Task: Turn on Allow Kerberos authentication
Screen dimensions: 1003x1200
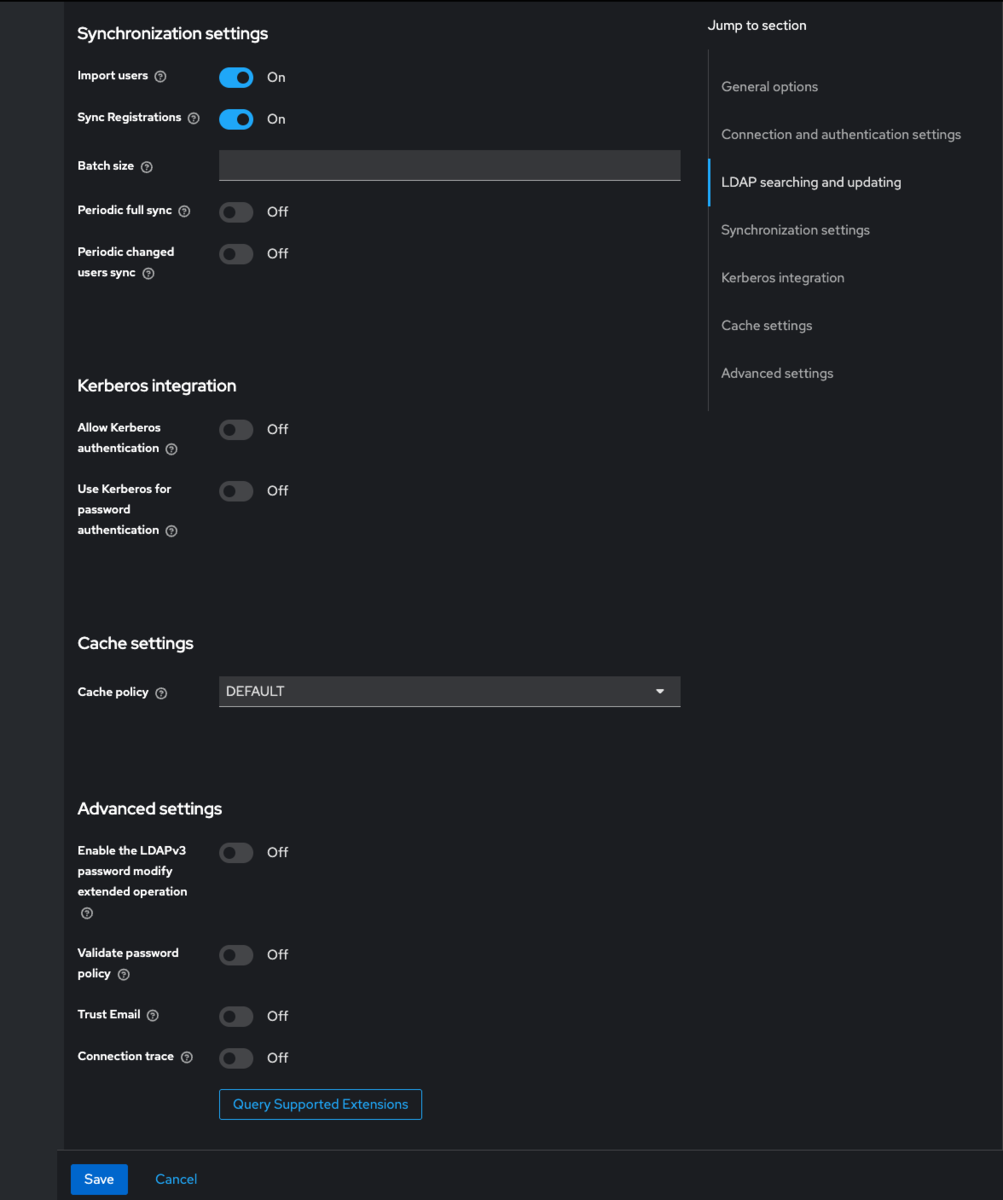Action: 236,429
